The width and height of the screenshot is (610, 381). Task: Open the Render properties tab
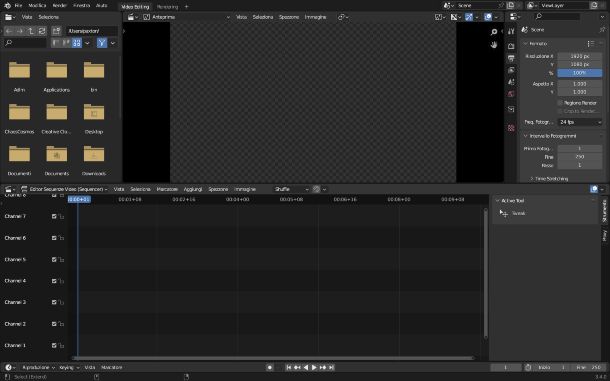pyautogui.click(x=511, y=46)
